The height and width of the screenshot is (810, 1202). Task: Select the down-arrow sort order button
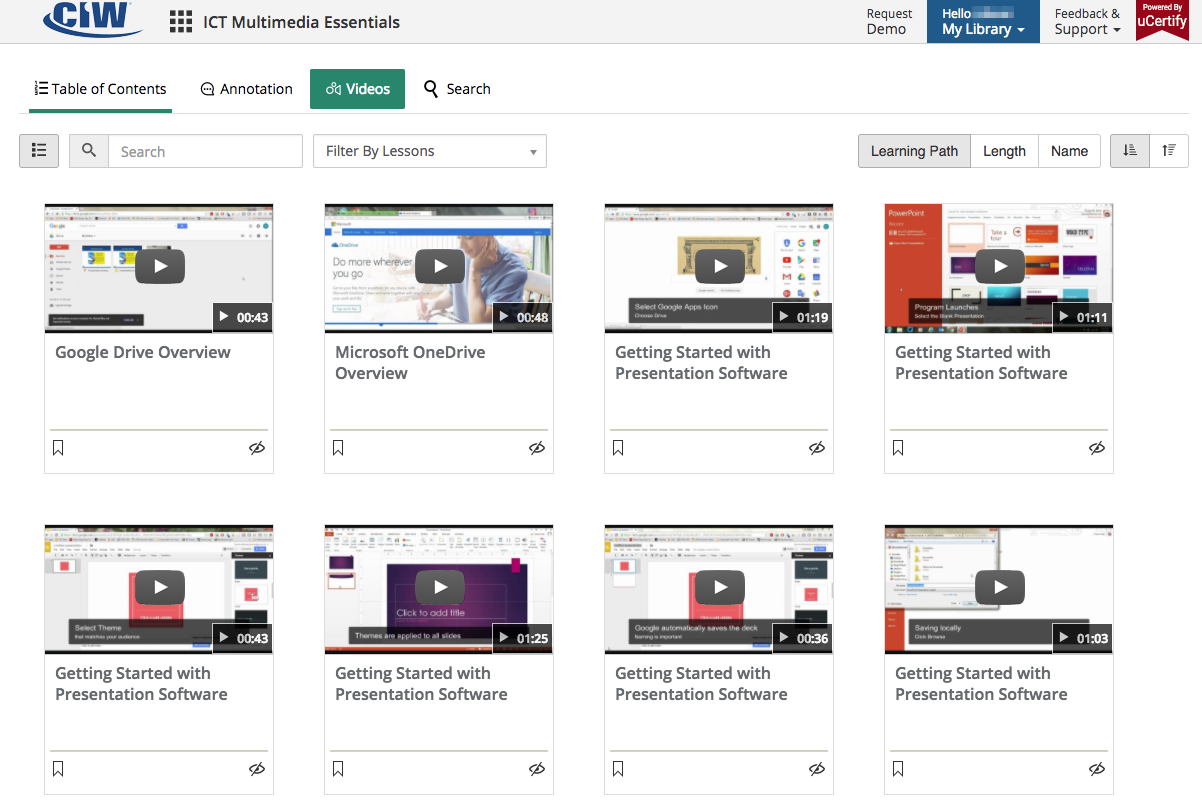pyautogui.click(x=1130, y=151)
